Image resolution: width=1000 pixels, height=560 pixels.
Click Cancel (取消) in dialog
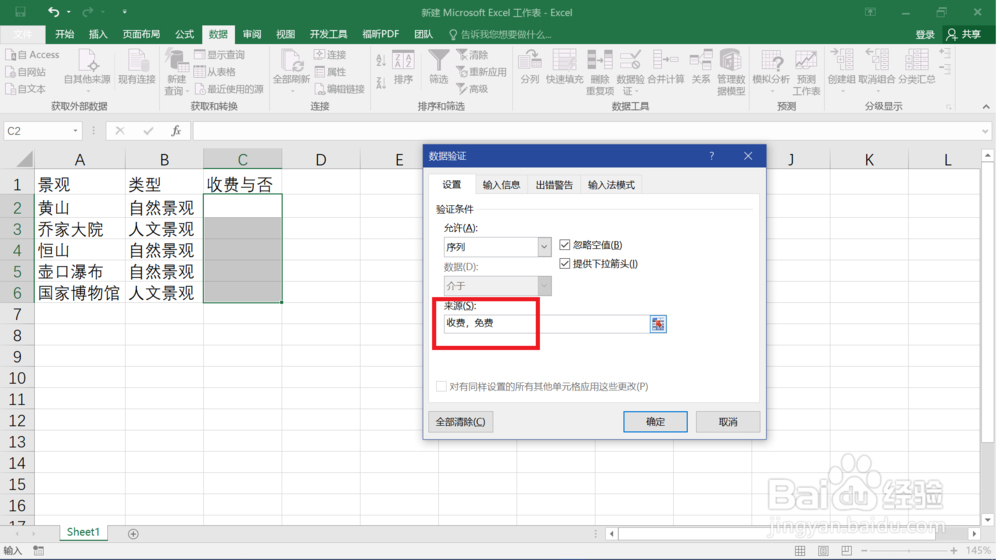click(728, 422)
